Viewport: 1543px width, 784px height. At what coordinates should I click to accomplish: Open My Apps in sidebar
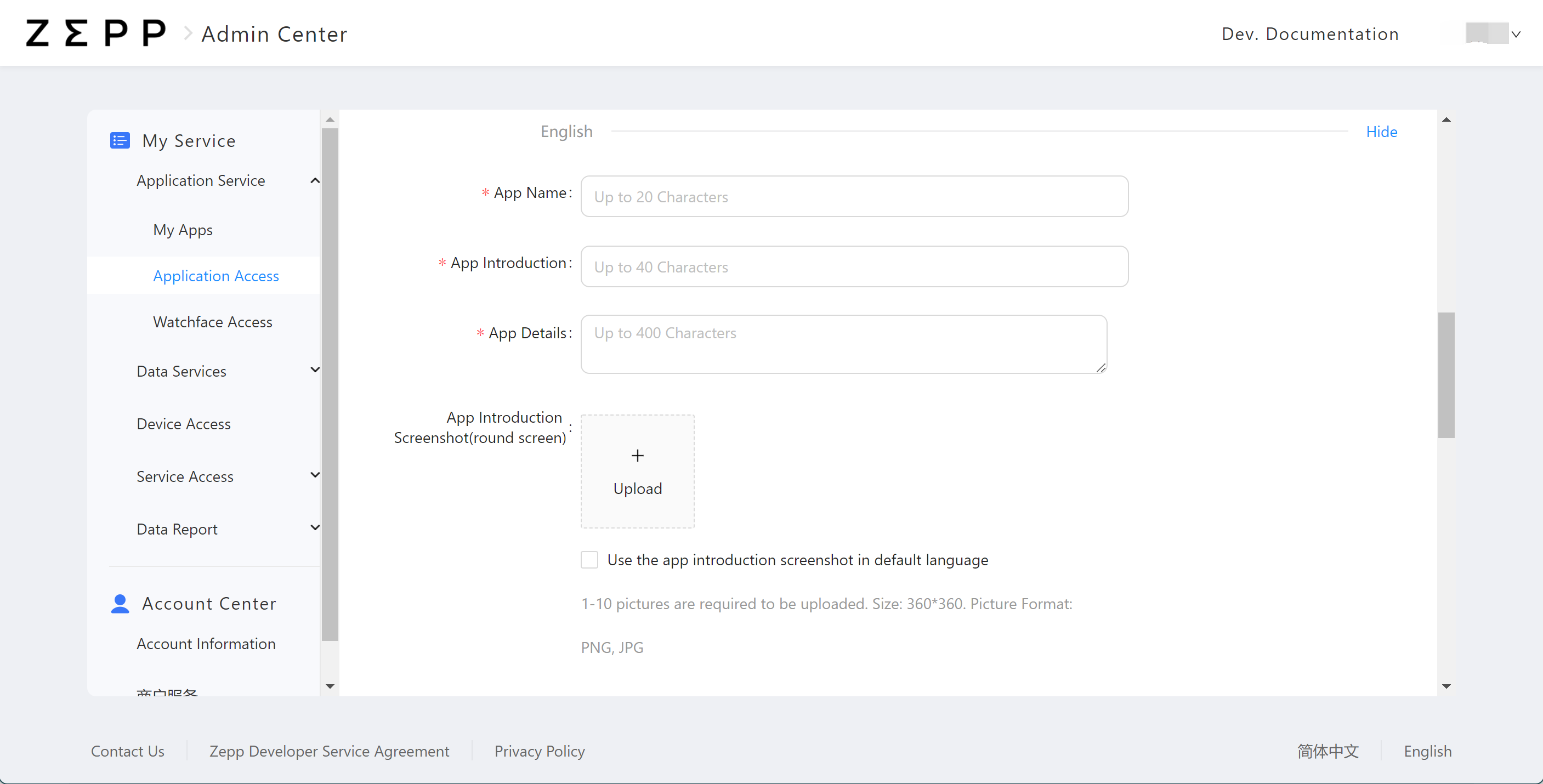[183, 230]
